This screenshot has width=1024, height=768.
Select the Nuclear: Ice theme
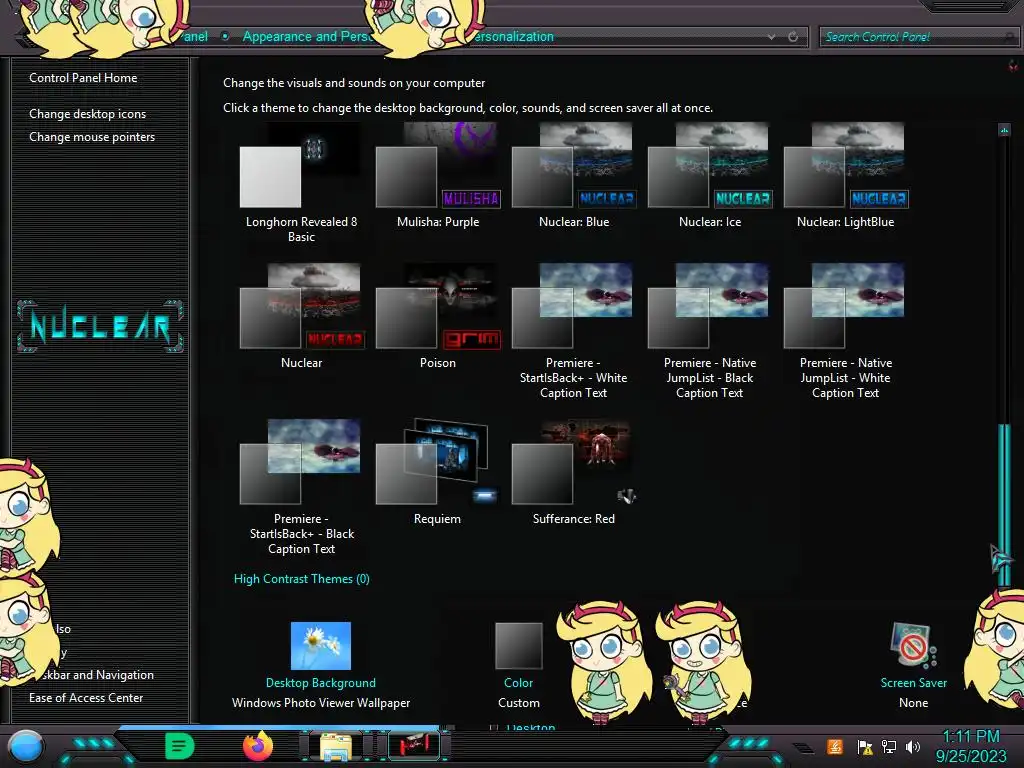pyautogui.click(x=710, y=176)
